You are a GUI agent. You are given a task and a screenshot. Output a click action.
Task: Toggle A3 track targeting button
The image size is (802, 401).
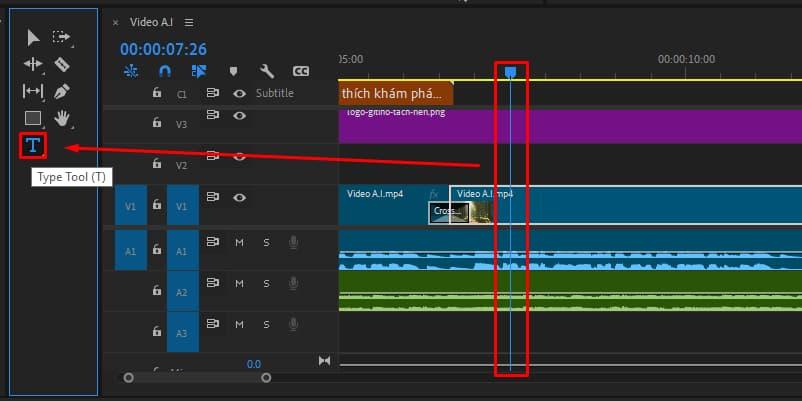pyautogui.click(x=183, y=332)
